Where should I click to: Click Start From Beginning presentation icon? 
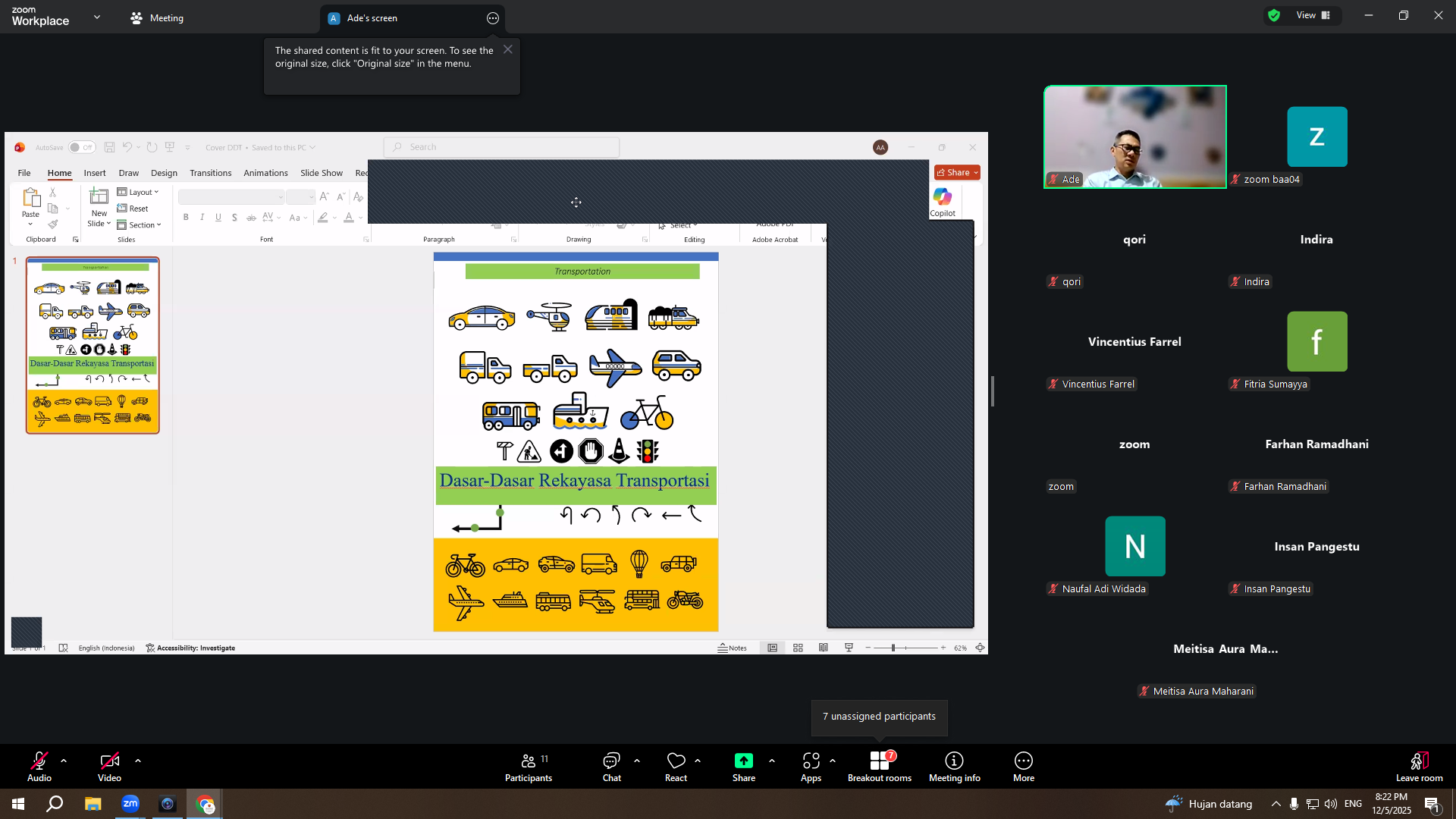pyautogui.click(x=170, y=147)
